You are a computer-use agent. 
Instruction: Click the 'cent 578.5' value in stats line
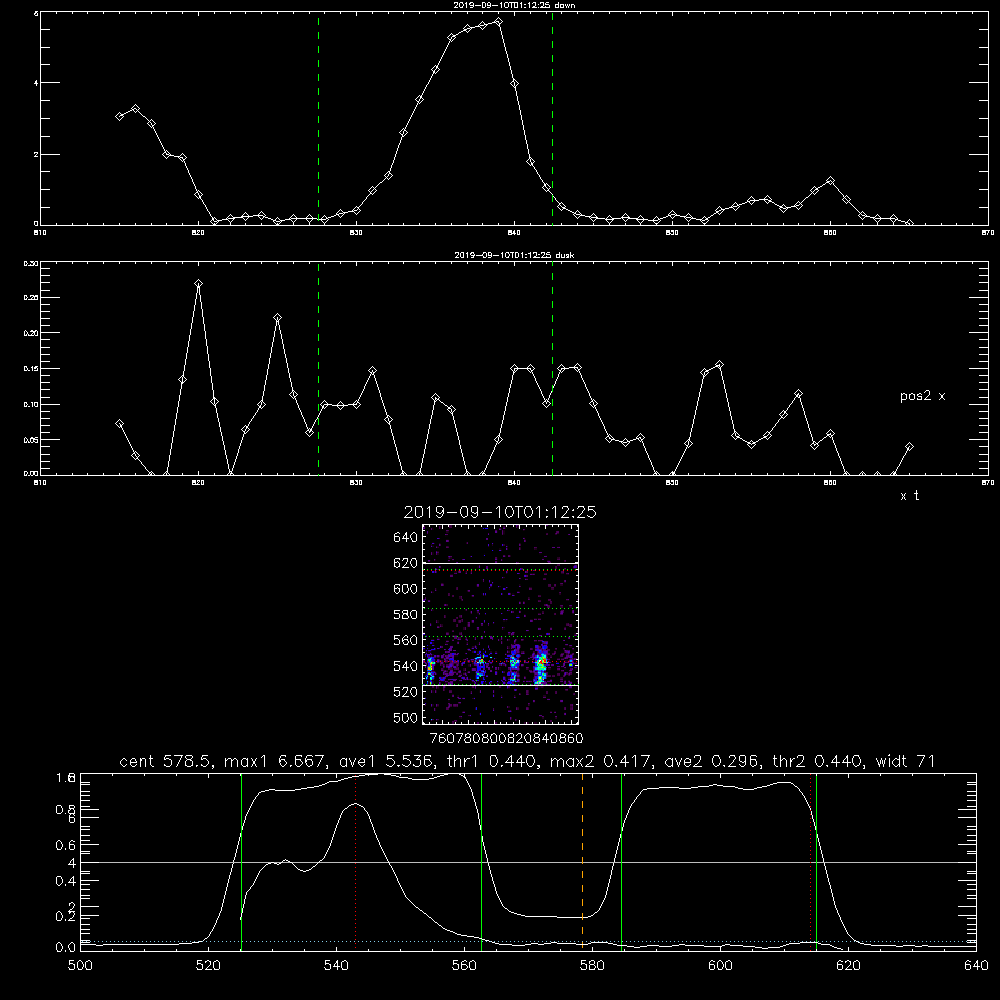coord(167,761)
